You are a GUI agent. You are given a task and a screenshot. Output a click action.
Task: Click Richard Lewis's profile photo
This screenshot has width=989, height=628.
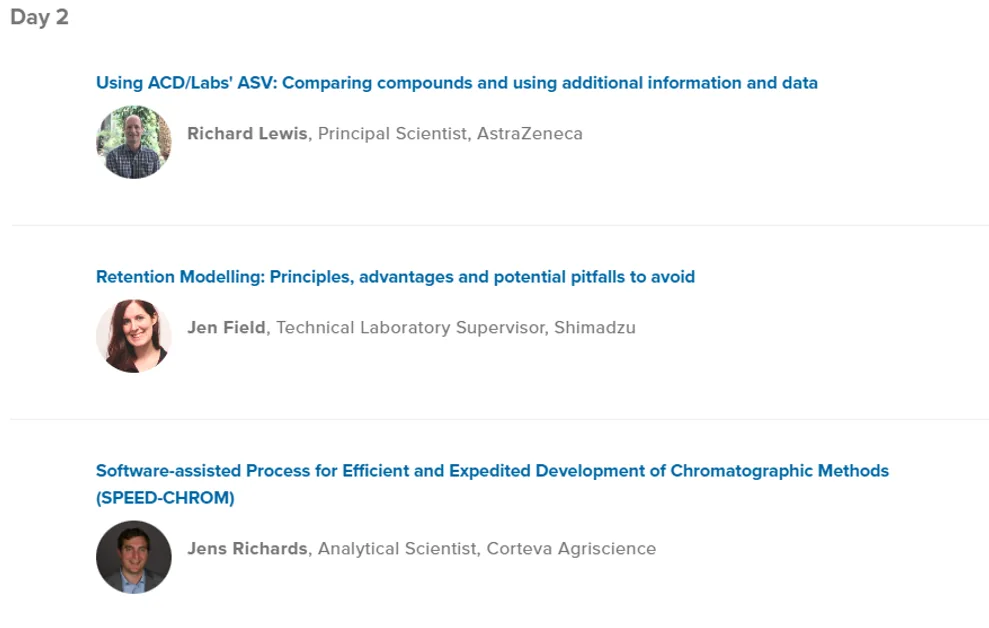click(134, 142)
